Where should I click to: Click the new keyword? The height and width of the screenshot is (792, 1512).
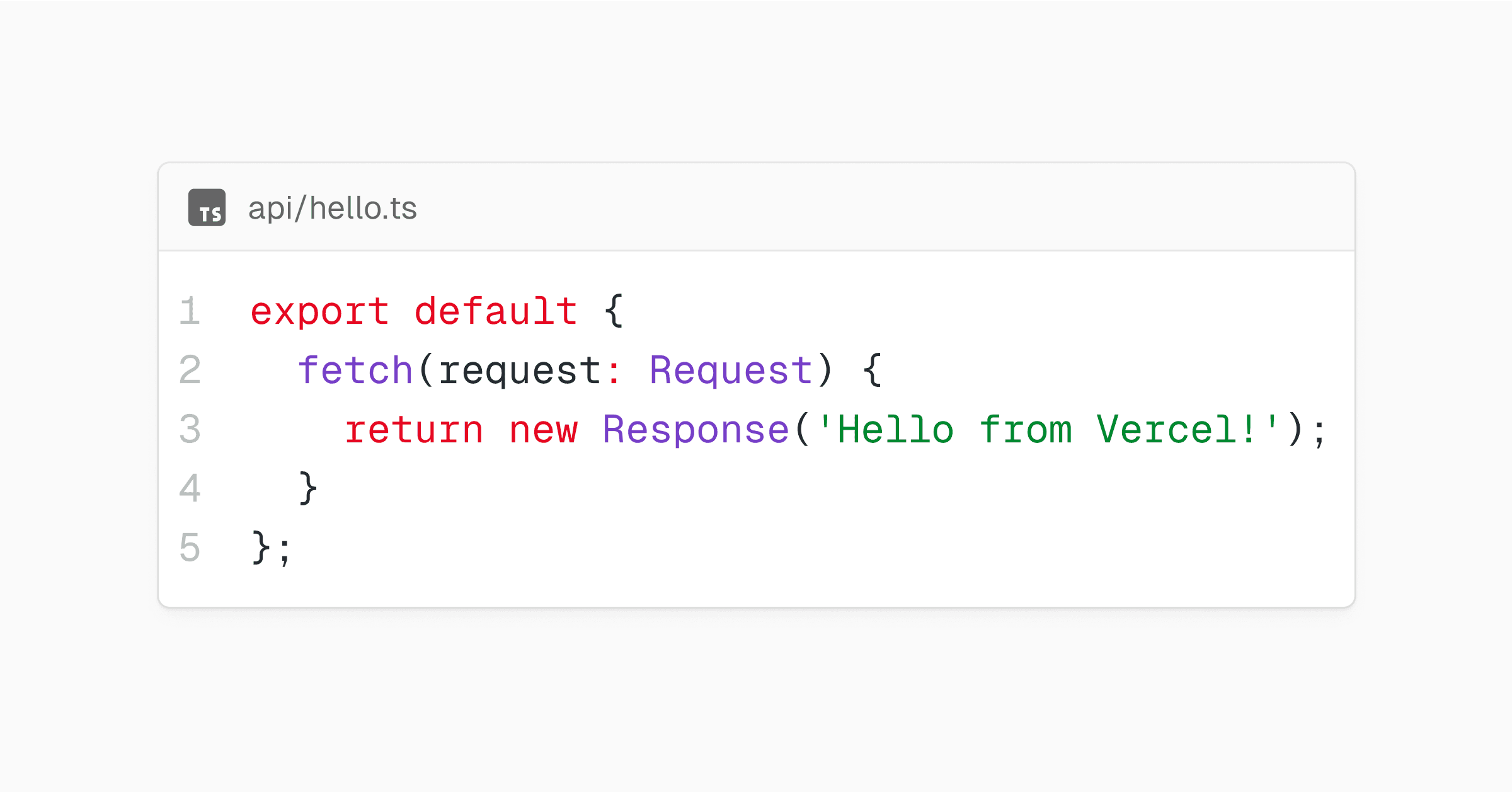point(543,431)
